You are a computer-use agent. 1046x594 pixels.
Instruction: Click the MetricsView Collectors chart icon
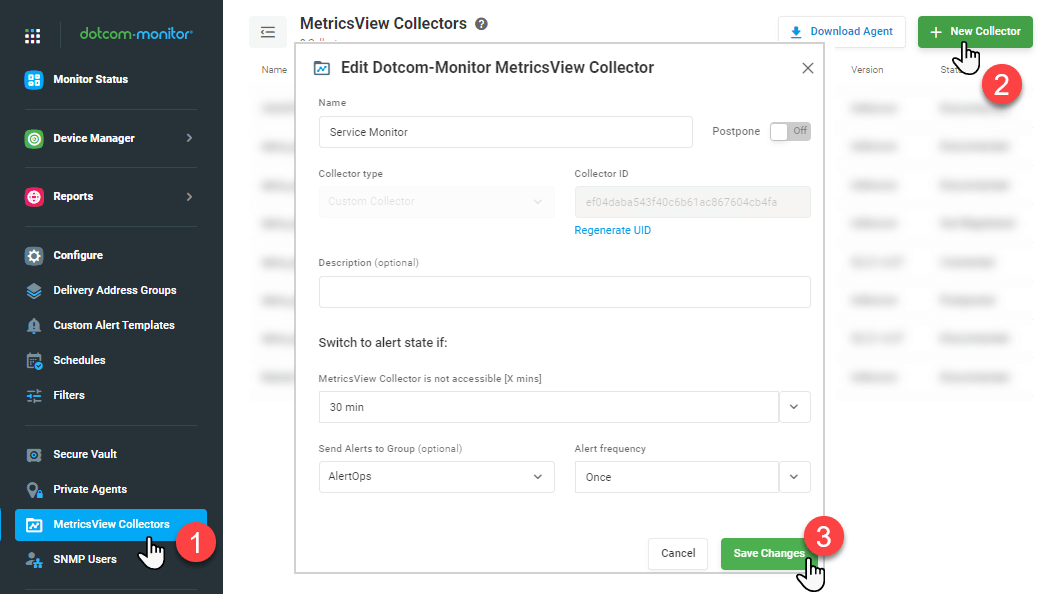point(34,525)
